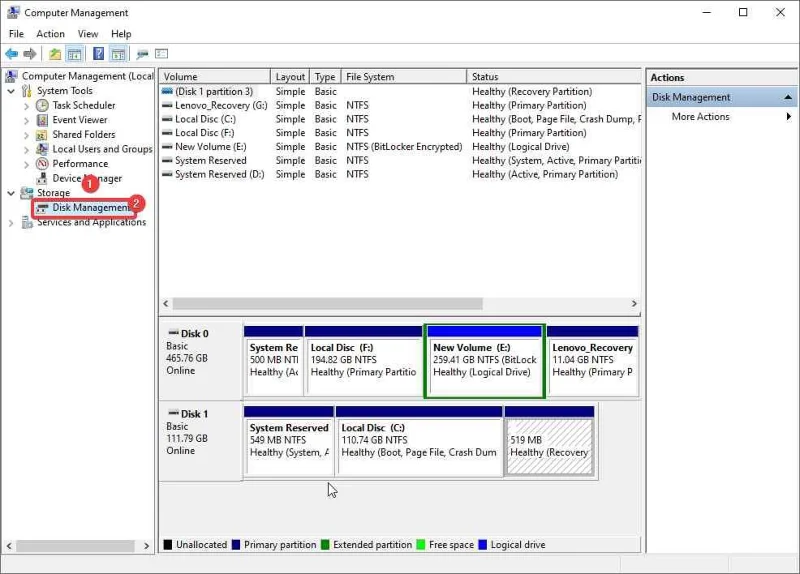Click the Disk 1 drive icon
The image size is (800, 574).
(x=173, y=413)
